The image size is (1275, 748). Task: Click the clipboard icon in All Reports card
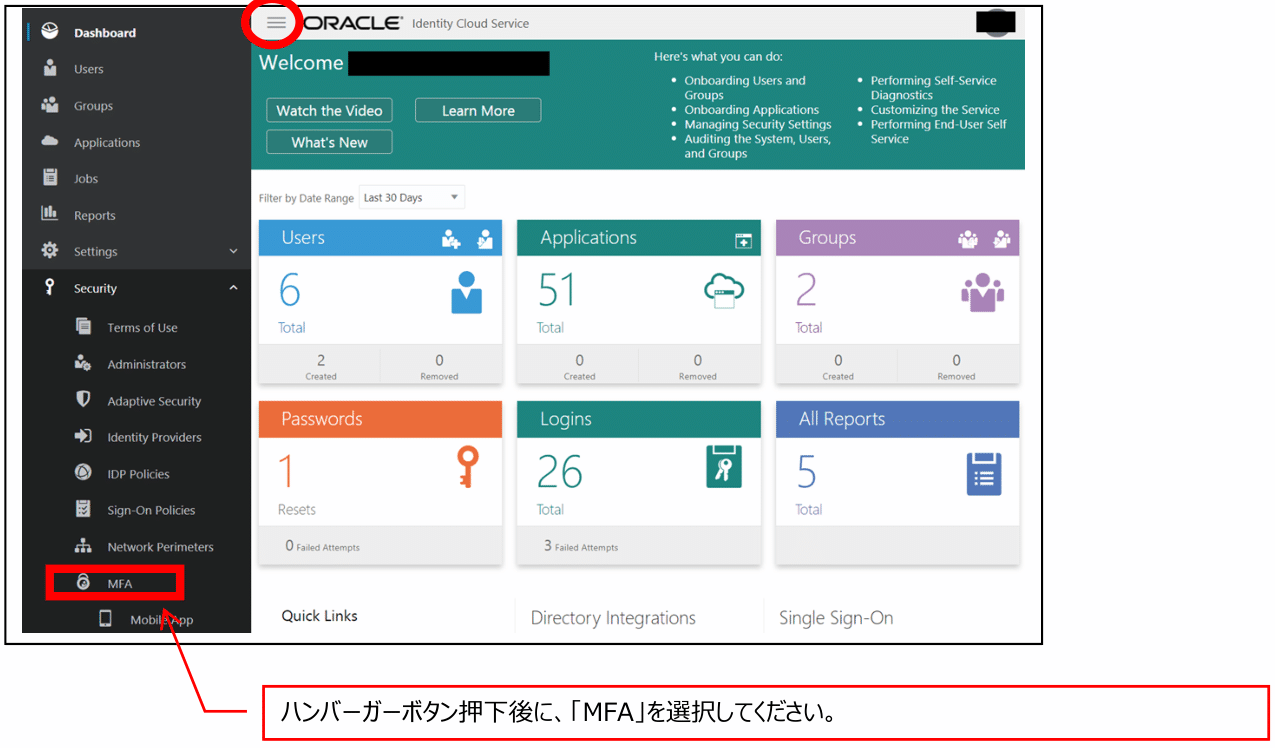984,474
